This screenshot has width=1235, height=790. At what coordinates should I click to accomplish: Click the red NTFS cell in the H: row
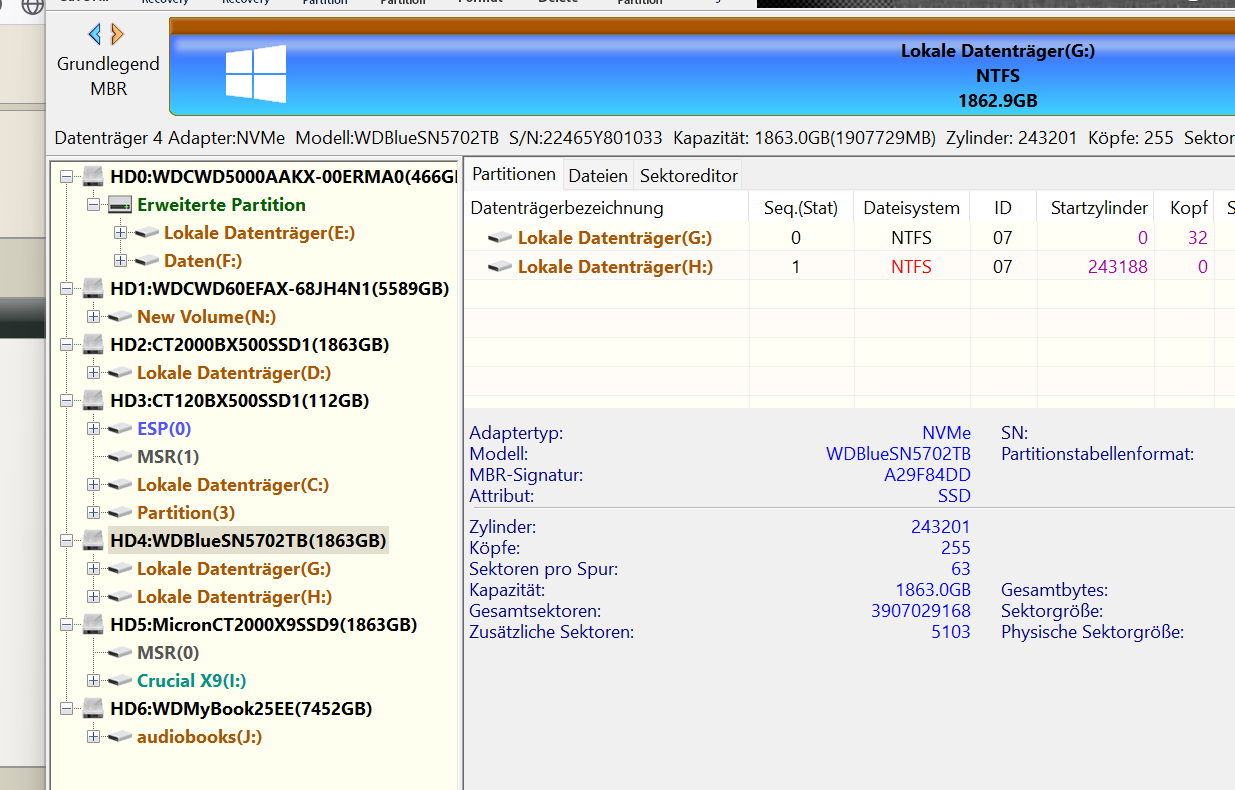[x=911, y=267]
